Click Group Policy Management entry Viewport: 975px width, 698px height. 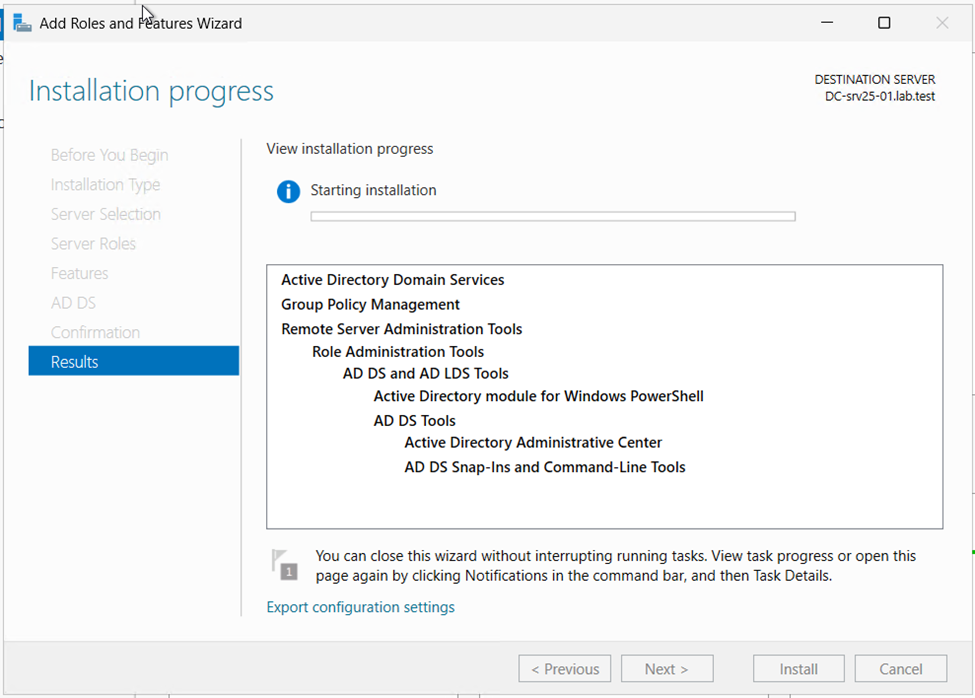(x=370, y=305)
